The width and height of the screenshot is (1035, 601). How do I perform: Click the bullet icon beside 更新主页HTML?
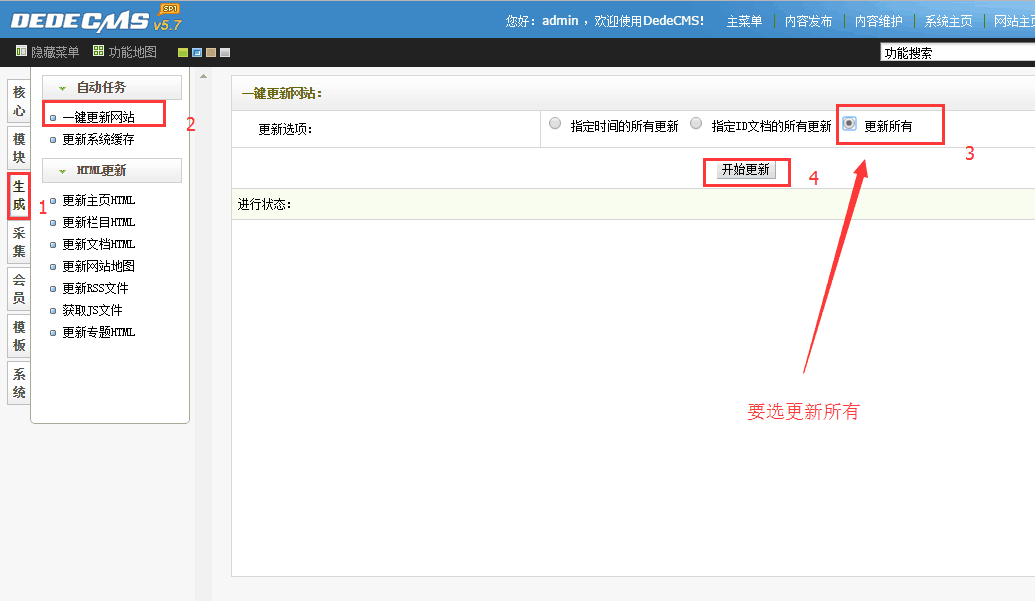click(53, 201)
